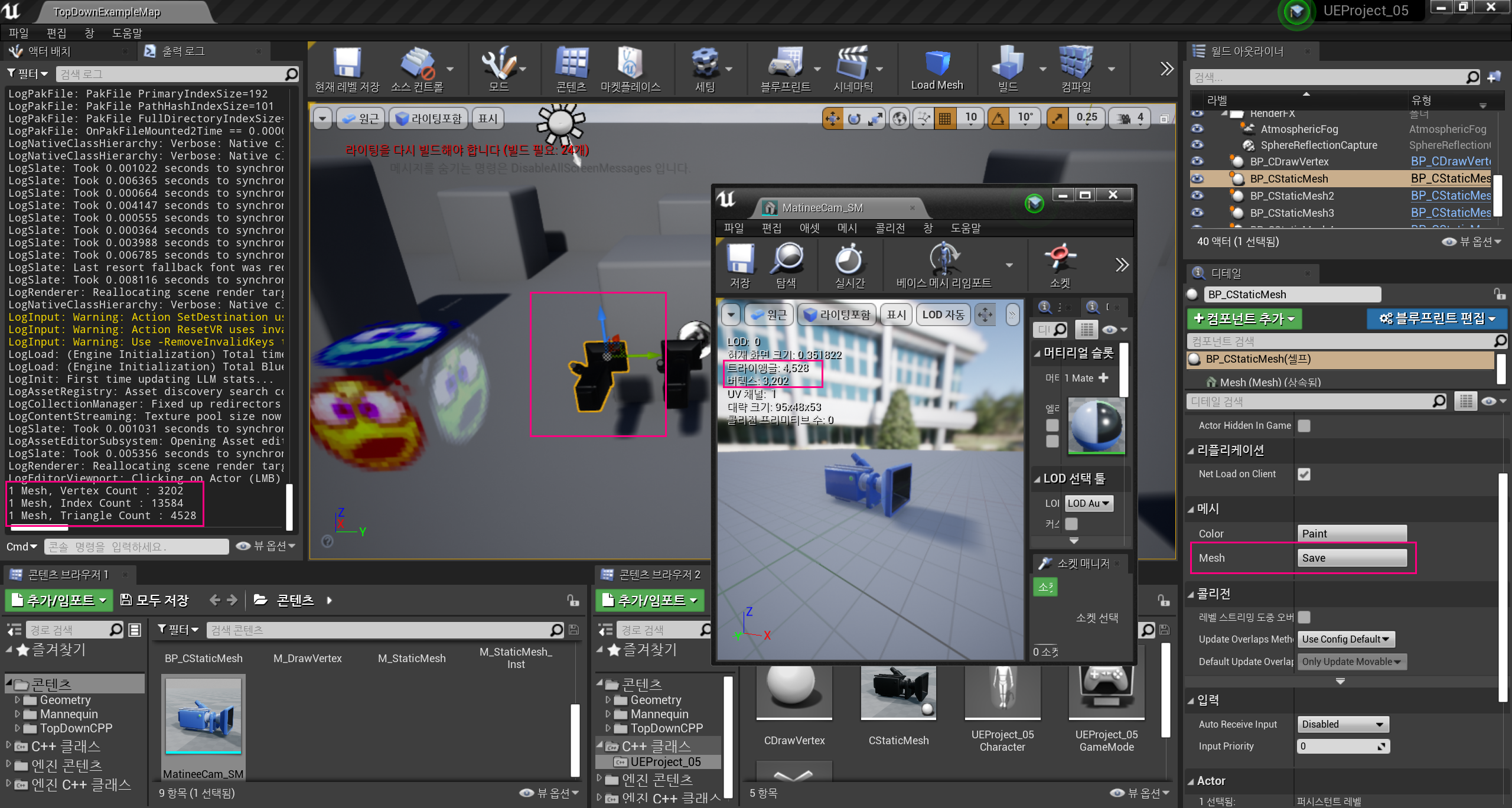
Task: Open Update Overlaps Method dropdown
Action: [x=1345, y=639]
